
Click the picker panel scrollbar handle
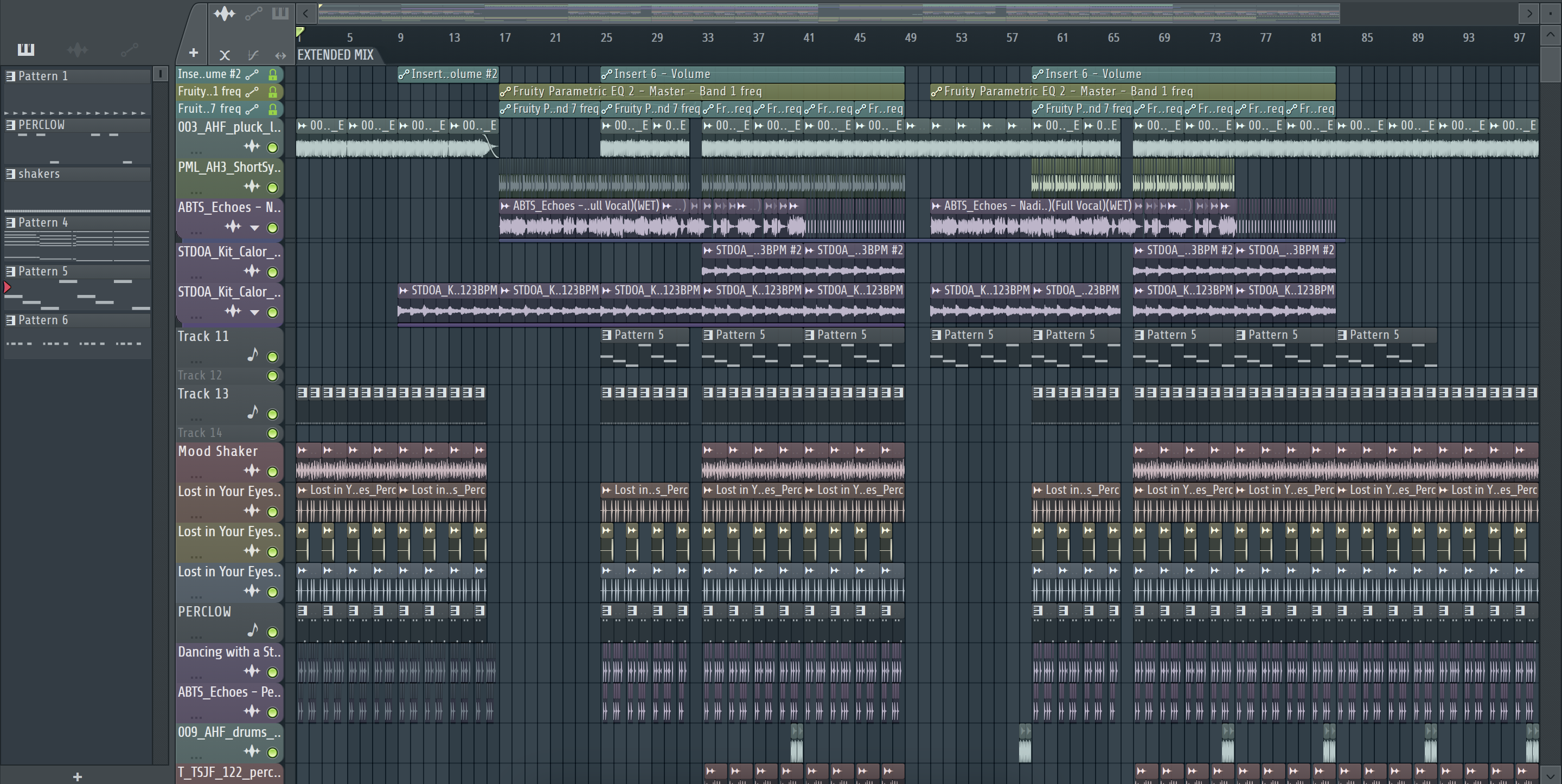point(160,74)
